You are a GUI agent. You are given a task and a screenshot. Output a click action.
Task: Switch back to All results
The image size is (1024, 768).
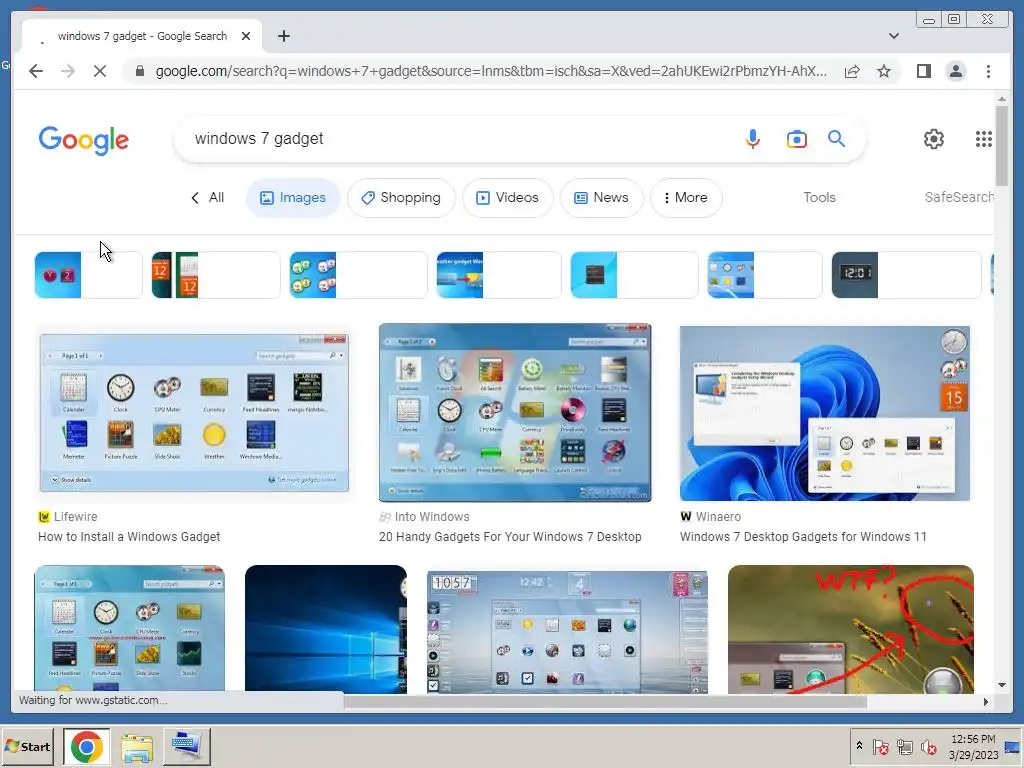(207, 197)
